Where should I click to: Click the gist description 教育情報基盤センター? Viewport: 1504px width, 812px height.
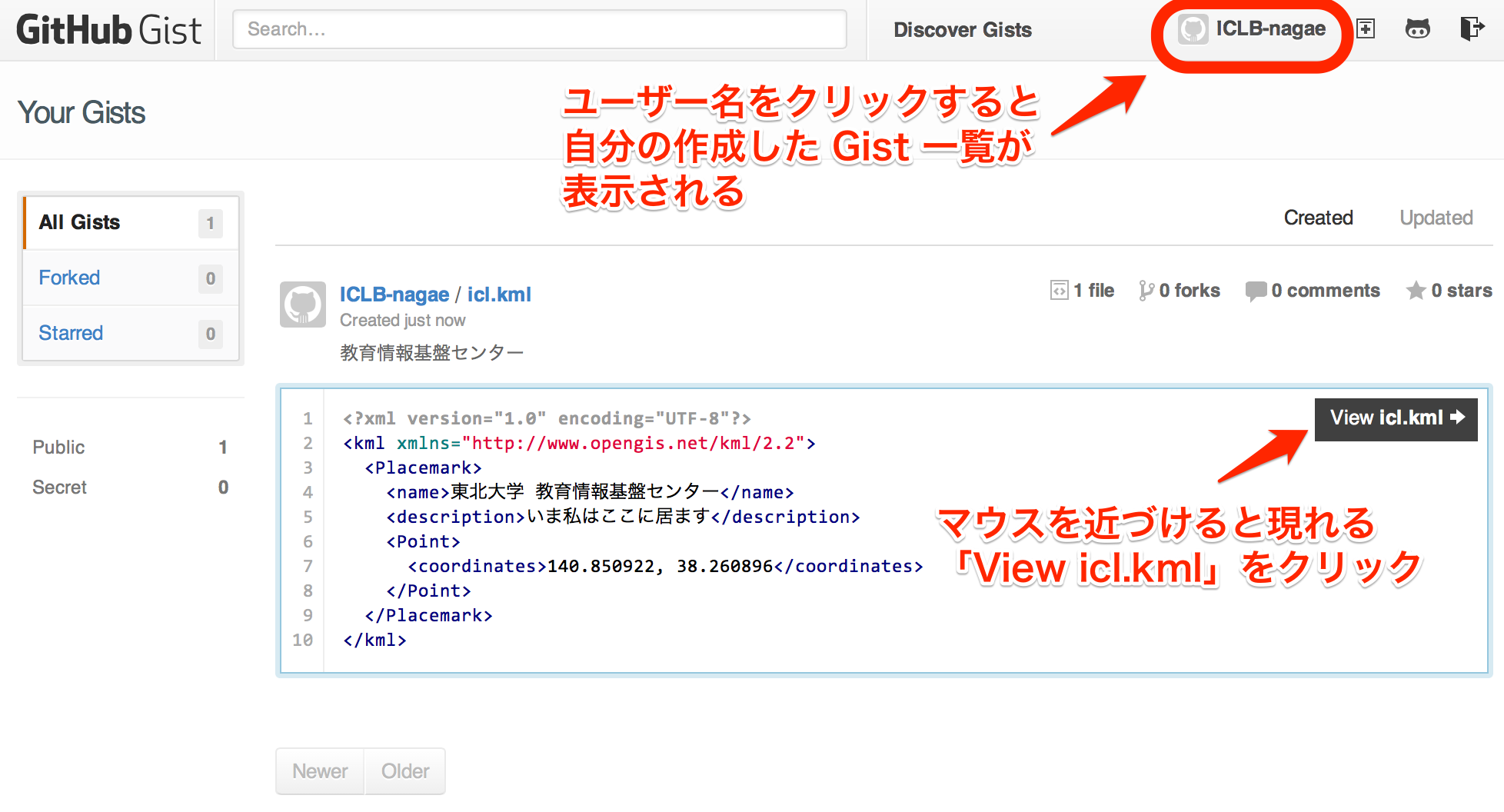pos(431,353)
